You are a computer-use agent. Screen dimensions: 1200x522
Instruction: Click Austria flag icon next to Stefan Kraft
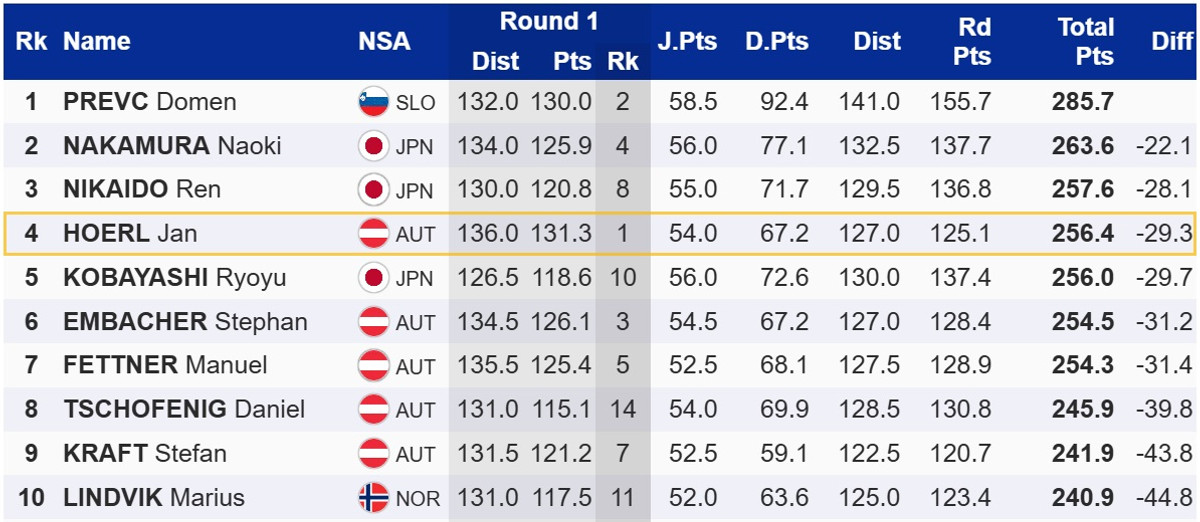(x=373, y=453)
